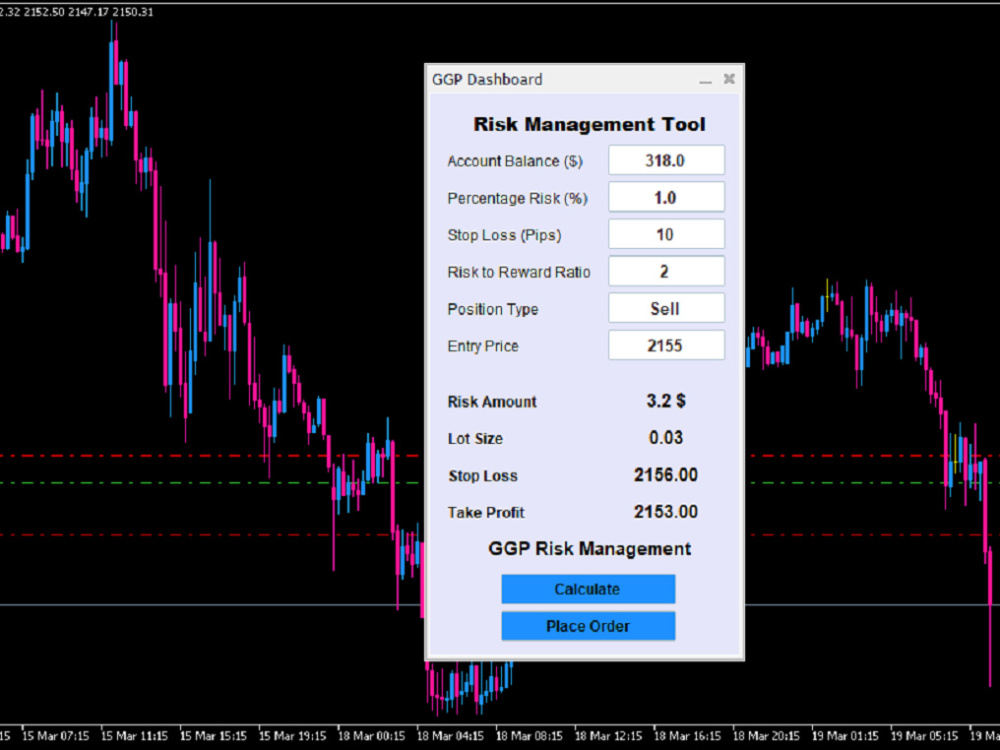
Task: Select the Take Profit value 2153.00
Action: coord(666,511)
